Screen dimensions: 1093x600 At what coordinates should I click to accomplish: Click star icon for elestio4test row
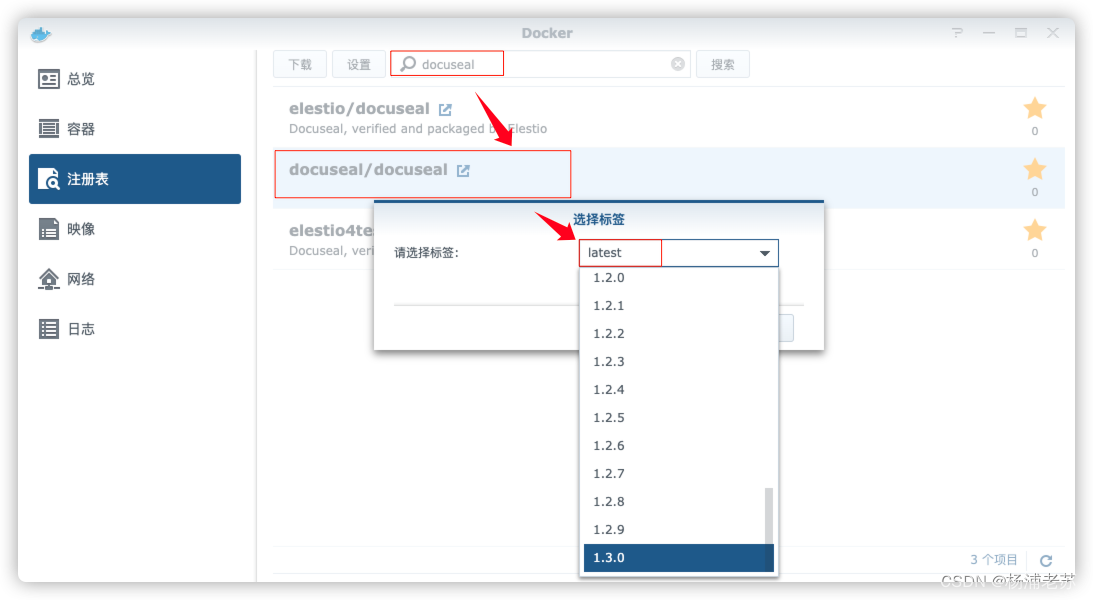coord(1034,230)
